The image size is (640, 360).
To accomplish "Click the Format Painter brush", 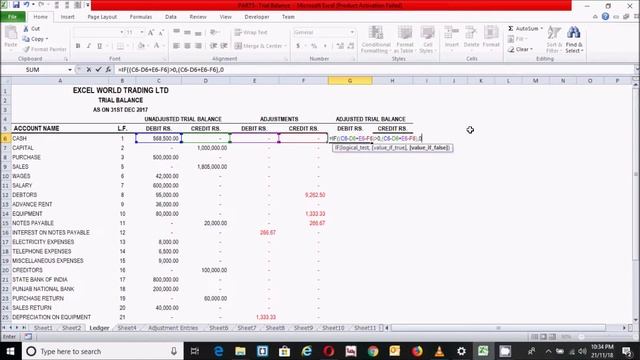I will tap(44, 49).
